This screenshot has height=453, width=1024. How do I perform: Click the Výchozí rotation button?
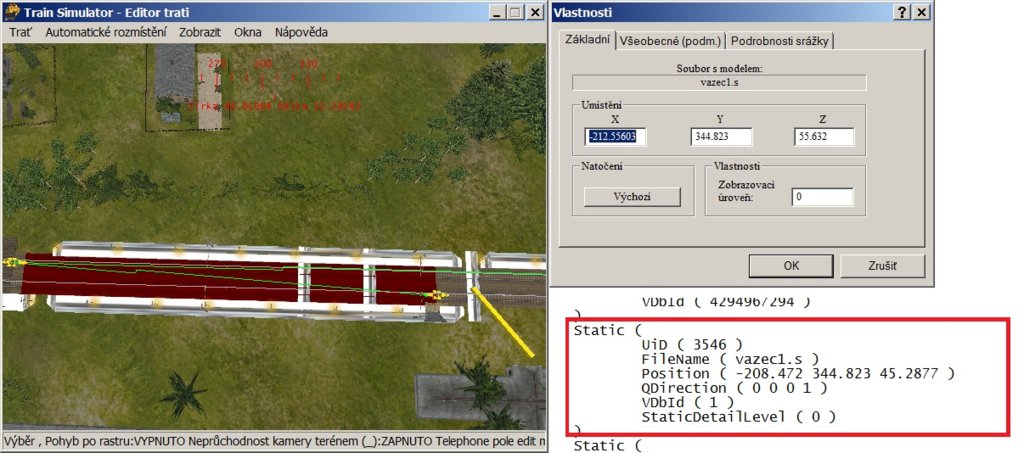[632, 196]
